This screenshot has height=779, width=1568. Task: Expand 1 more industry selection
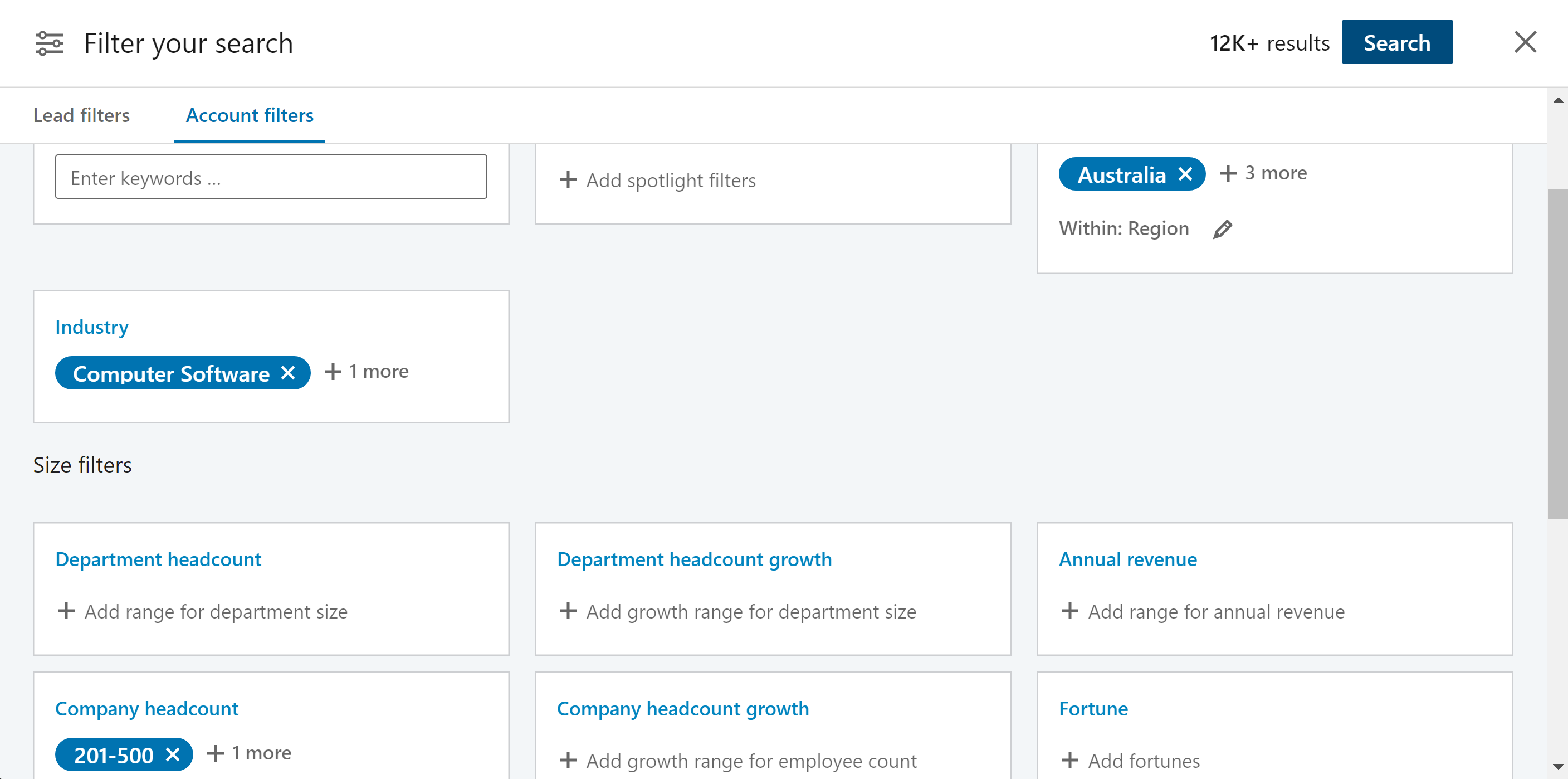point(367,371)
